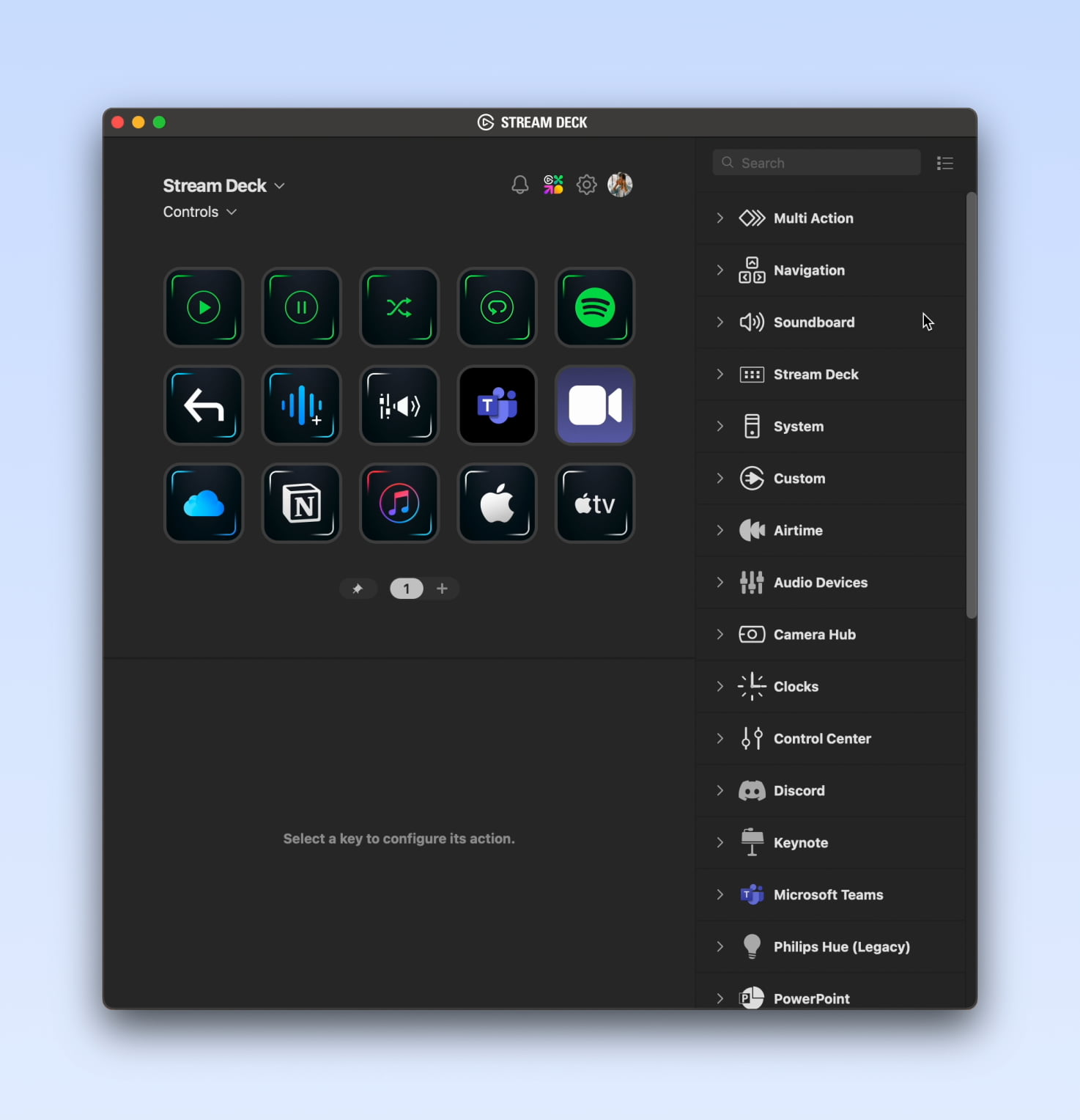This screenshot has height=1120, width=1080.
Task: Select the iCloud key
Action: pyautogui.click(x=204, y=504)
